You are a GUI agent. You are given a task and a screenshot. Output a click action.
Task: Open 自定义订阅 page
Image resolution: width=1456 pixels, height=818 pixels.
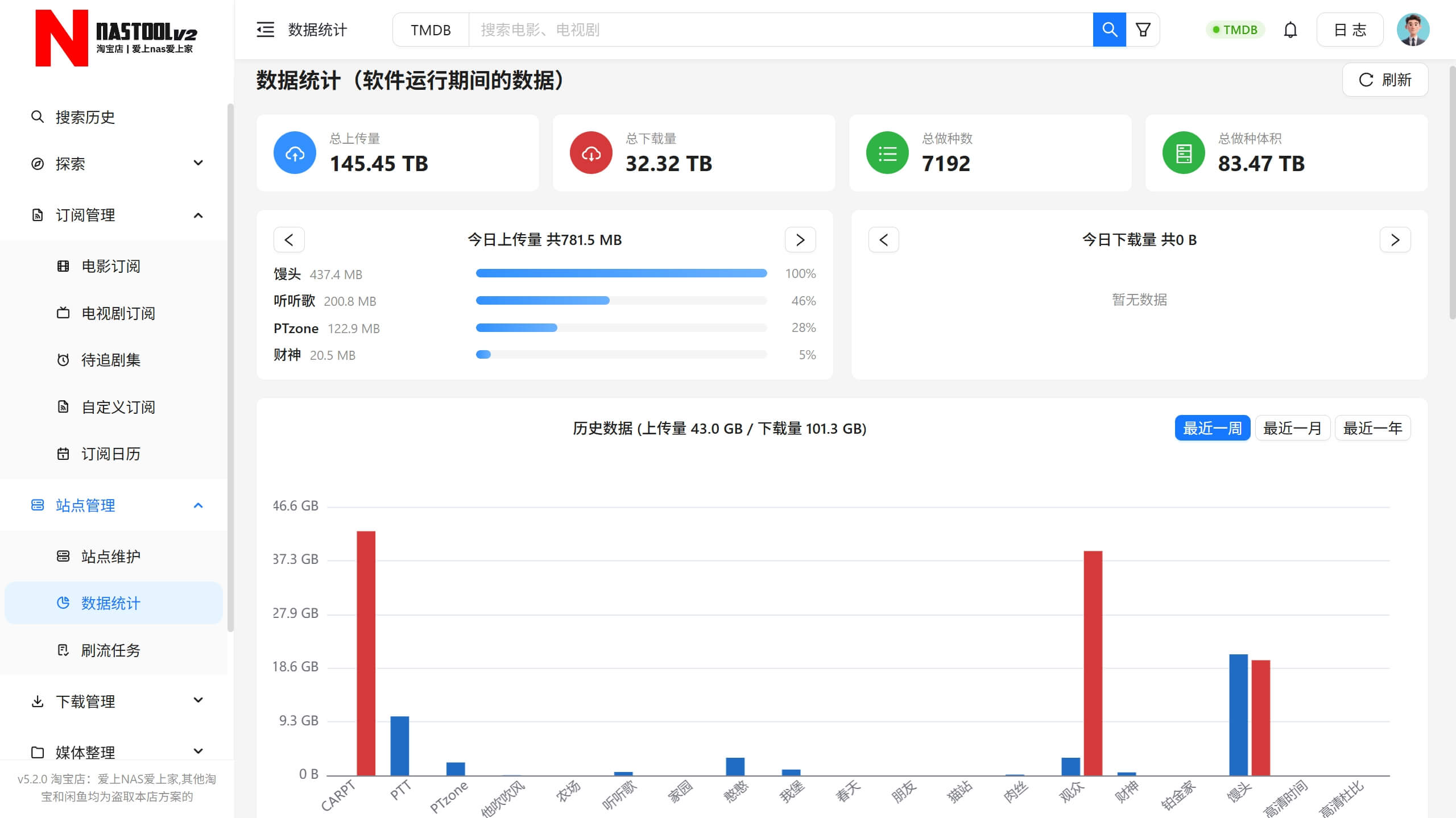click(x=114, y=407)
